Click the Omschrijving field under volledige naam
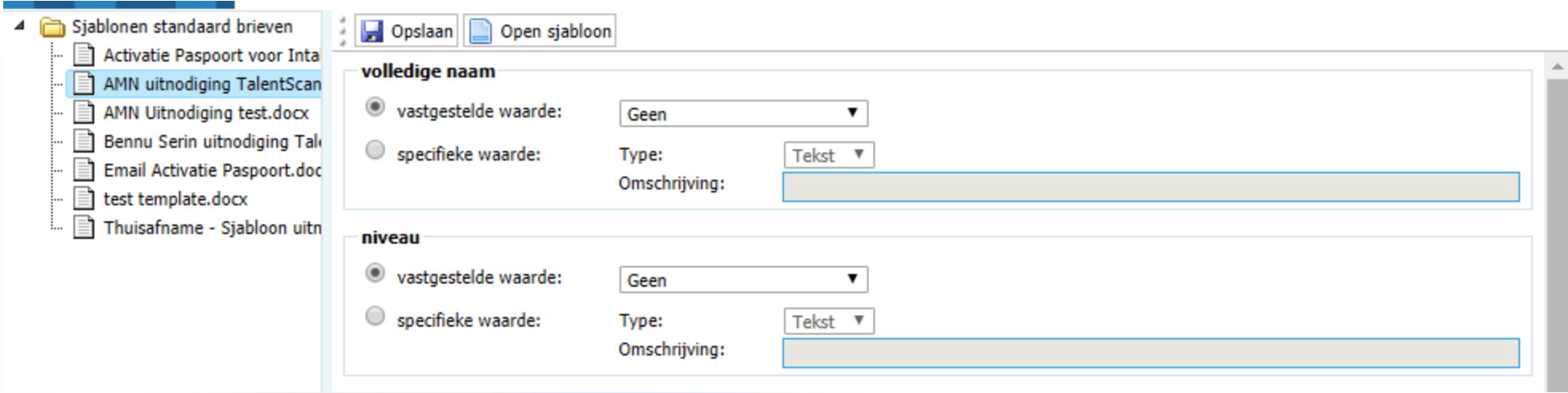The height and width of the screenshot is (393, 1568). pos(1150,187)
